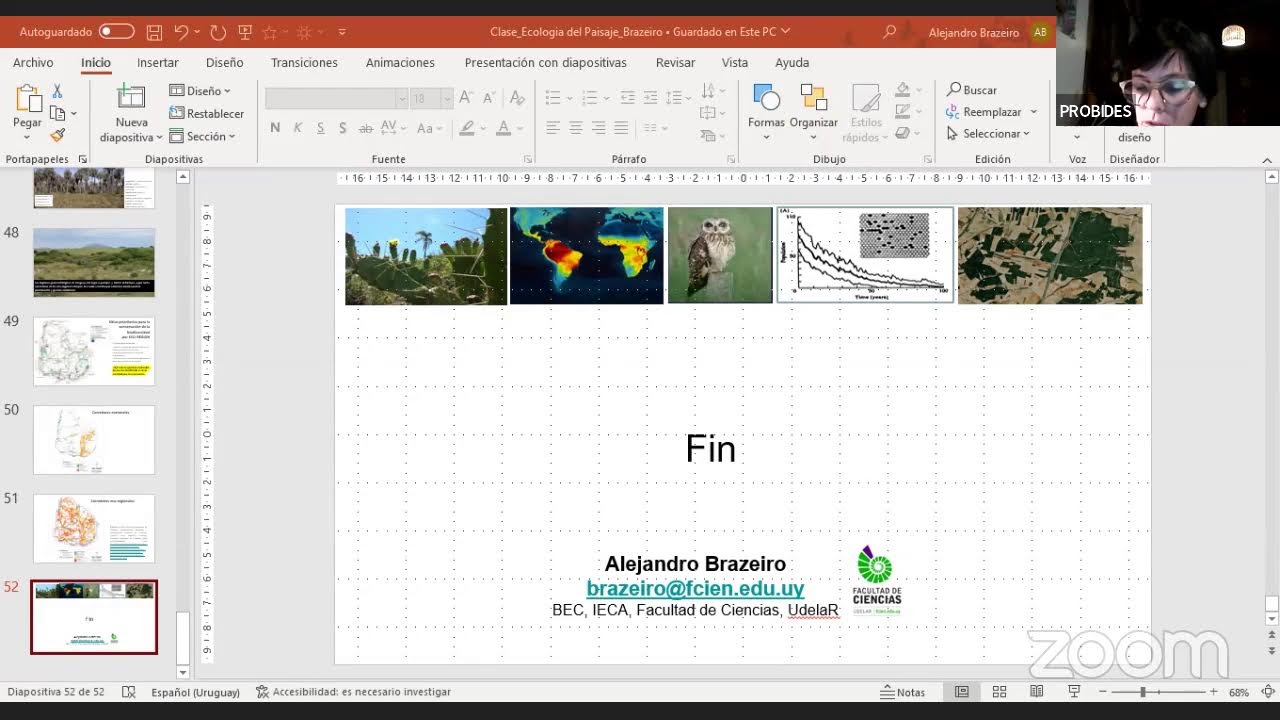Open the font size dropdown
The width and height of the screenshot is (1280, 720).
tap(447, 98)
